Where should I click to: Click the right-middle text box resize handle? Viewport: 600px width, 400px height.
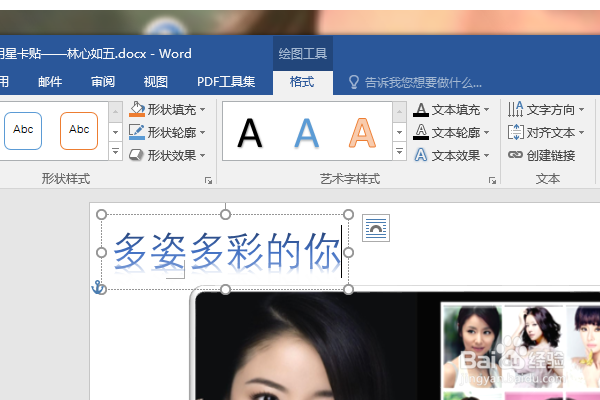pyautogui.click(x=348, y=252)
